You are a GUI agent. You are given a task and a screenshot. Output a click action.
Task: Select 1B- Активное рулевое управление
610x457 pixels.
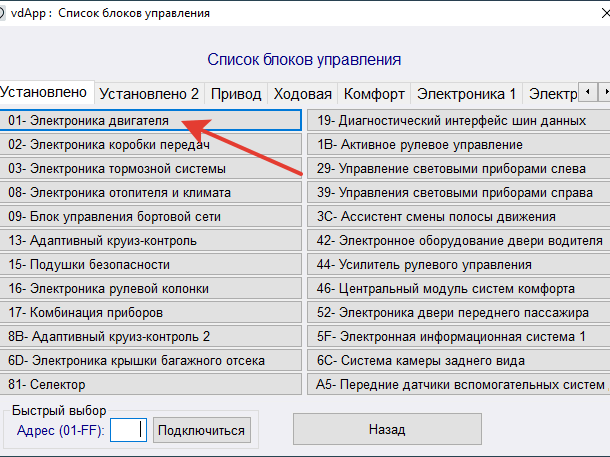tap(459, 144)
